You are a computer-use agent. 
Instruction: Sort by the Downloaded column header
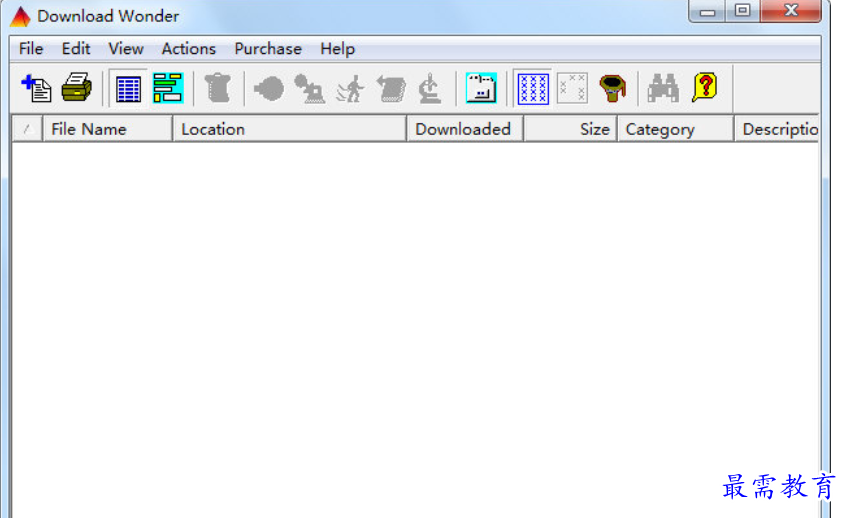pyautogui.click(x=465, y=129)
